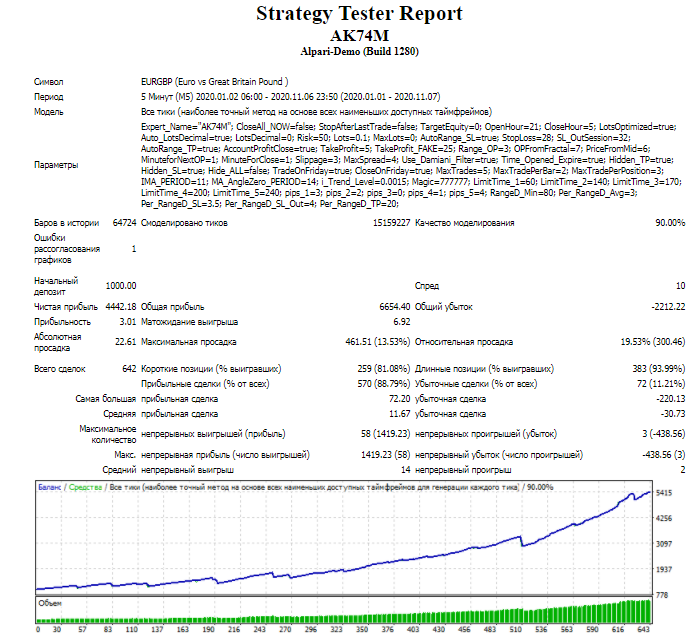Click the Объем volume panel label
Viewport: 690px width, 634px height.
(50, 603)
